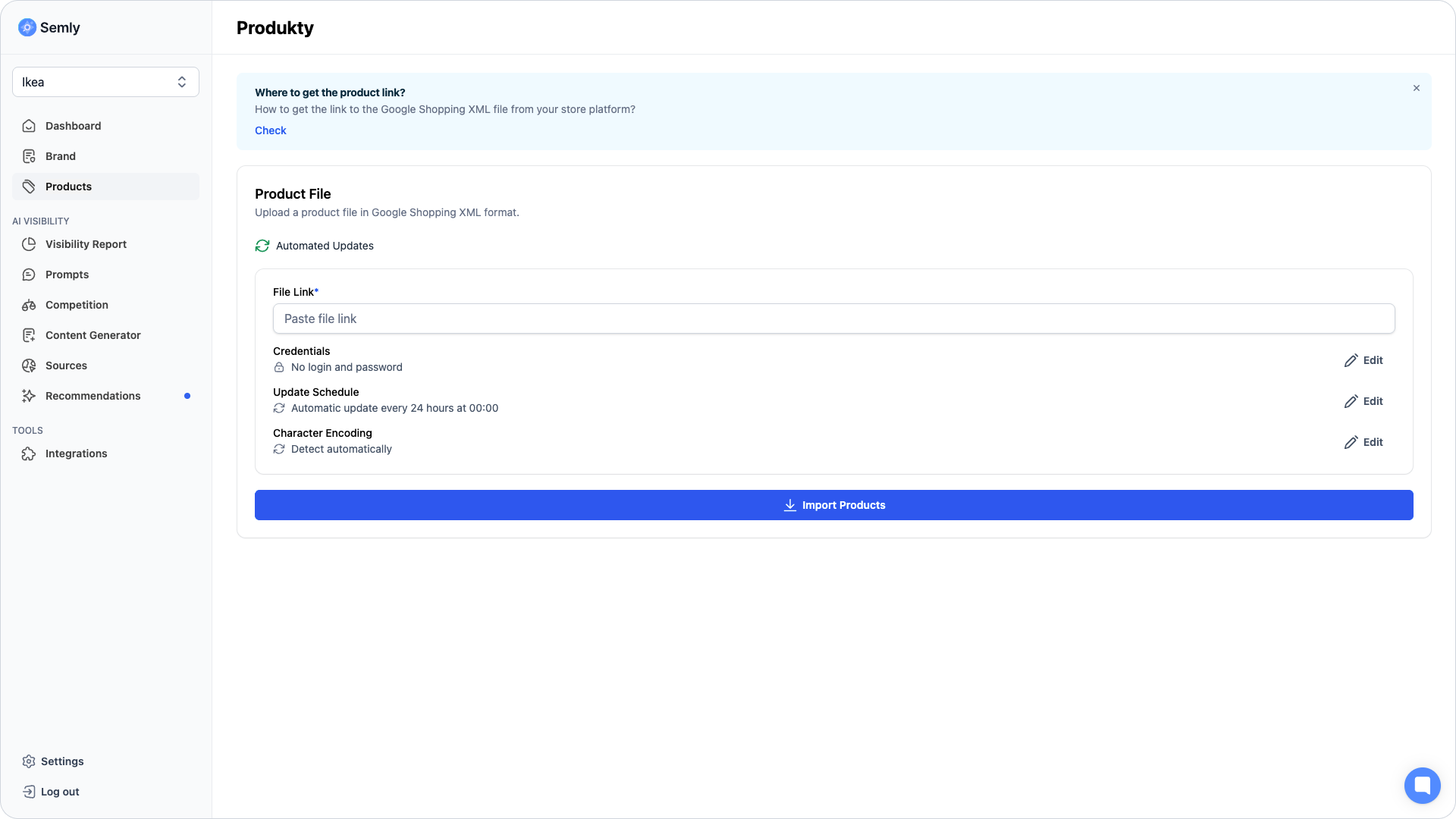Edit the Credentials setting
This screenshot has height=819, width=1456.
(1363, 360)
